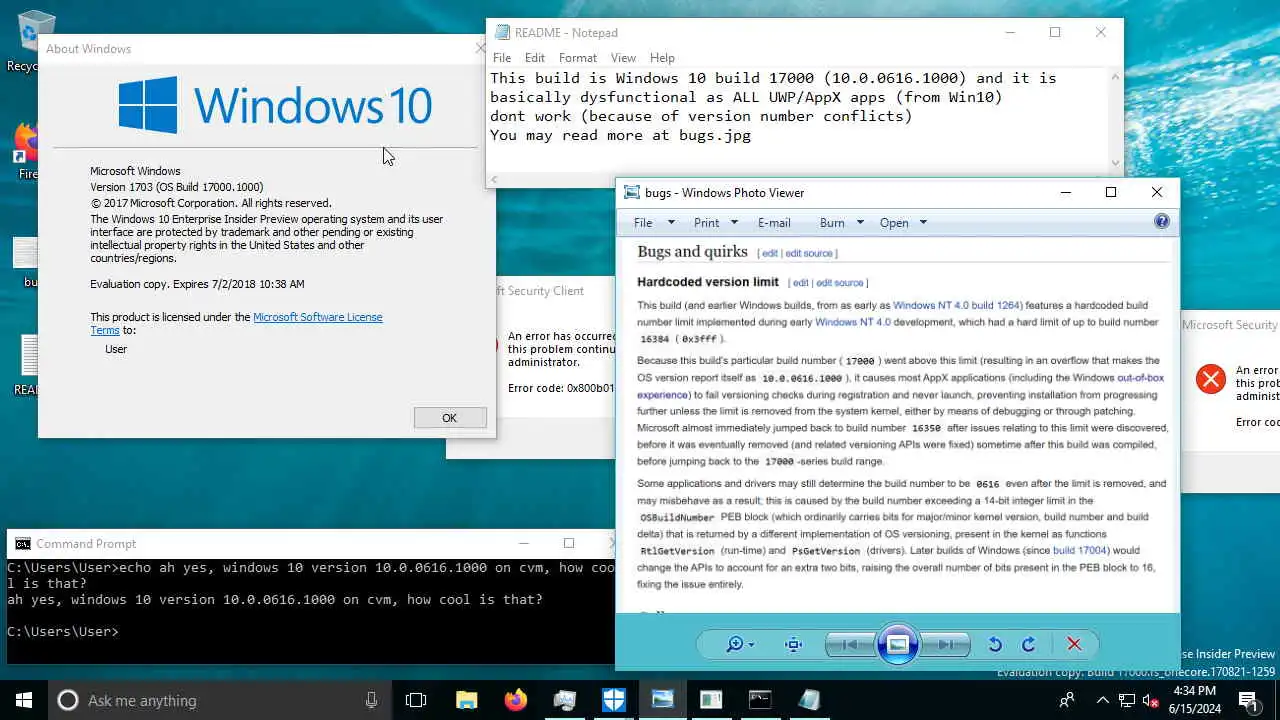Click the Start button on the taskbar

coord(24,700)
